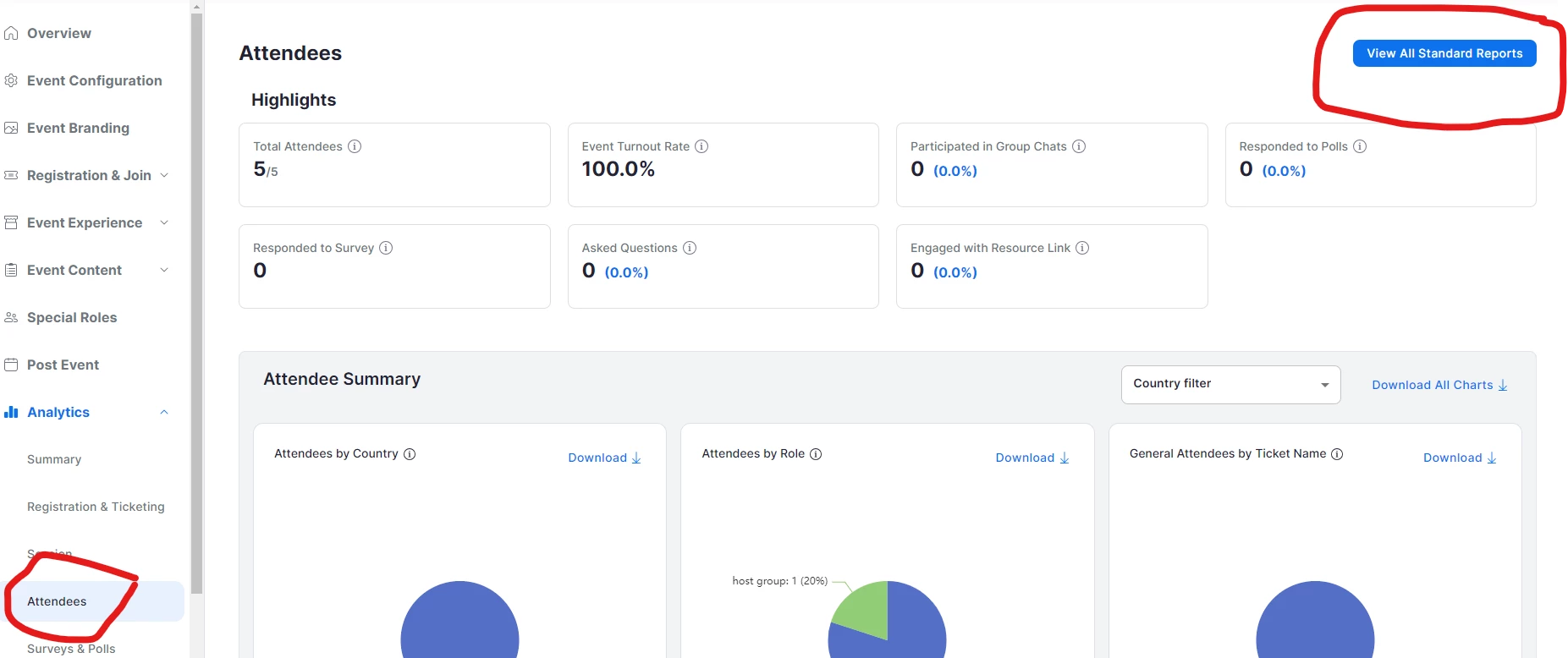Go to Event Branding
The image size is (1568, 658).
(78, 128)
